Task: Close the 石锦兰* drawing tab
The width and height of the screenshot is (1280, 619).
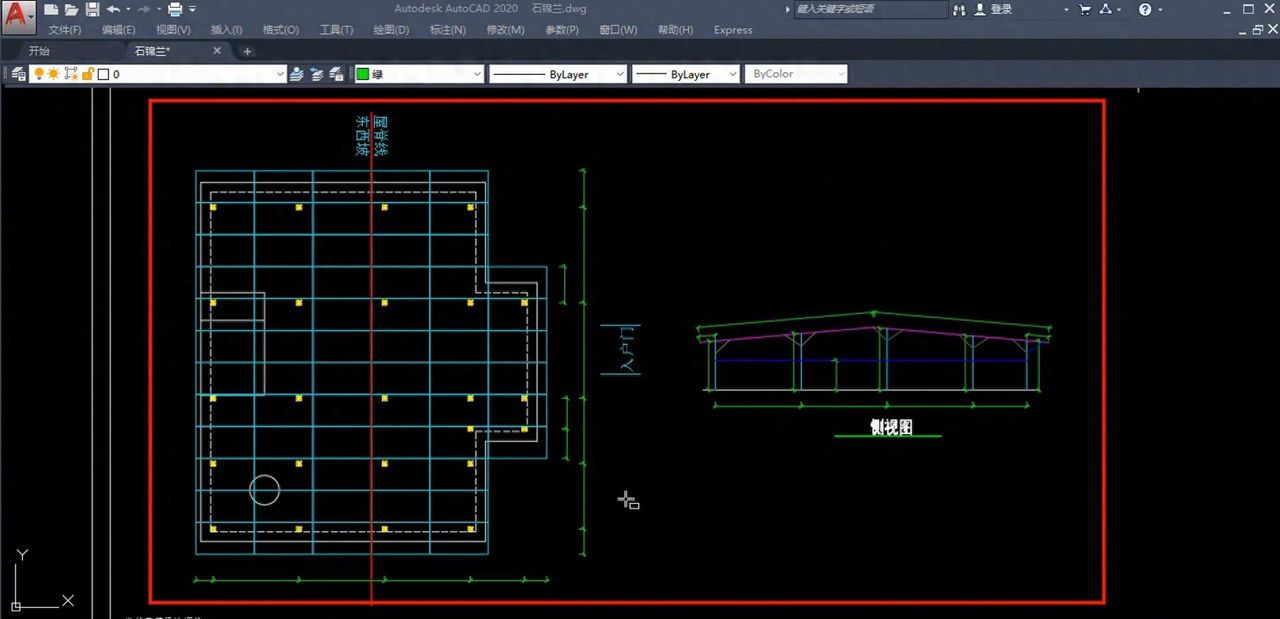Action: tap(218, 51)
